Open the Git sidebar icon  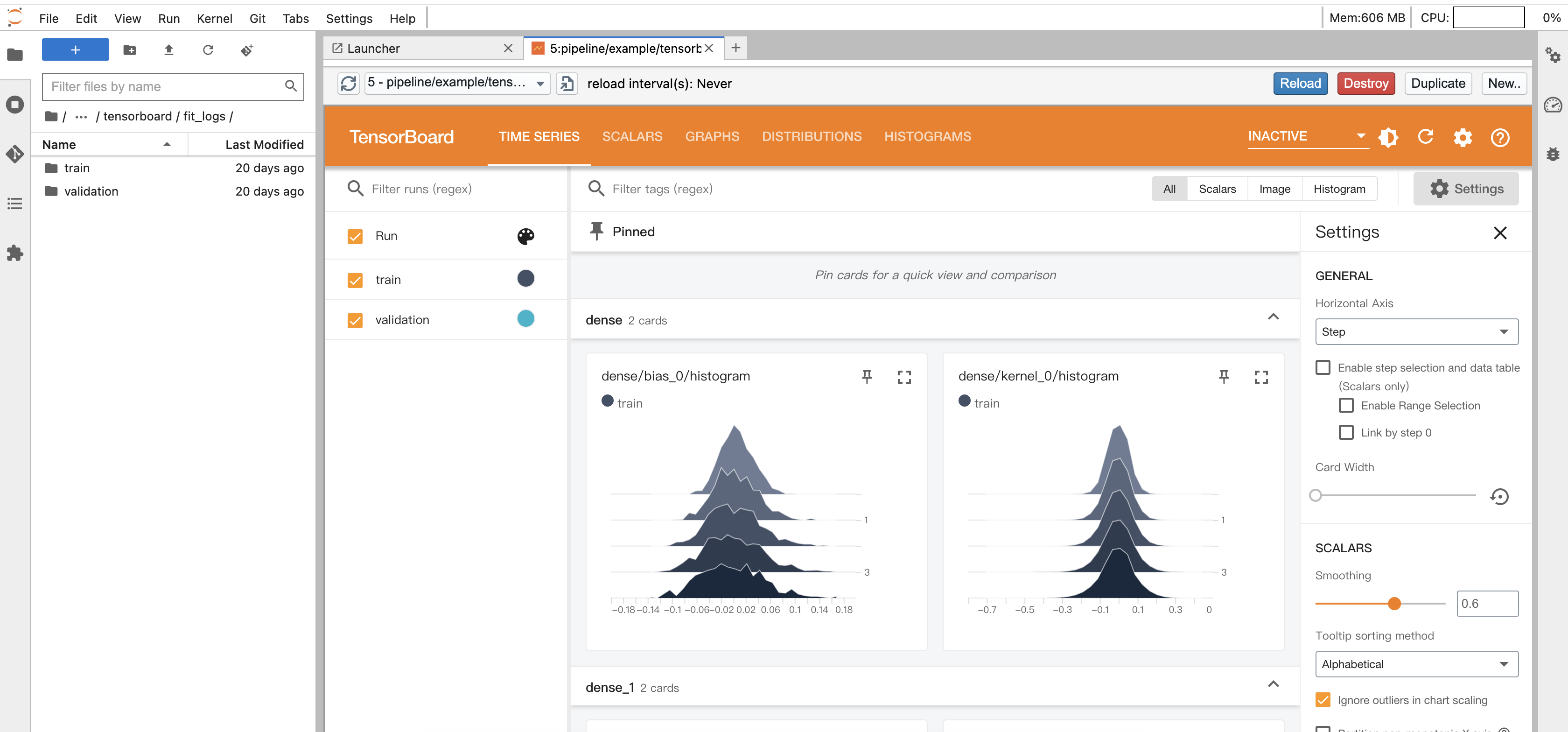[14, 154]
